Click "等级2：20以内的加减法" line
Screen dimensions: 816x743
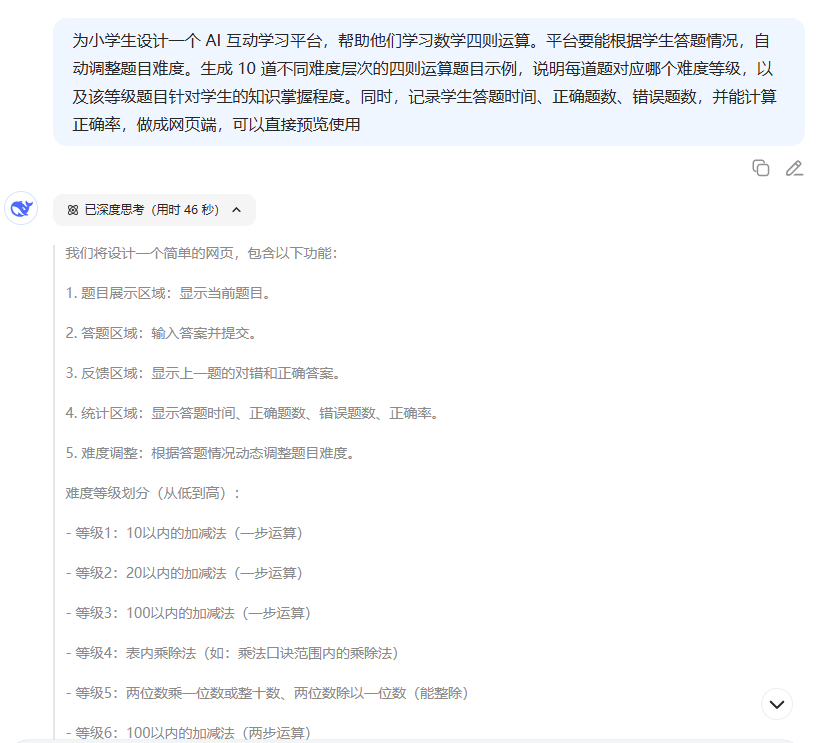pyautogui.click(x=184, y=573)
